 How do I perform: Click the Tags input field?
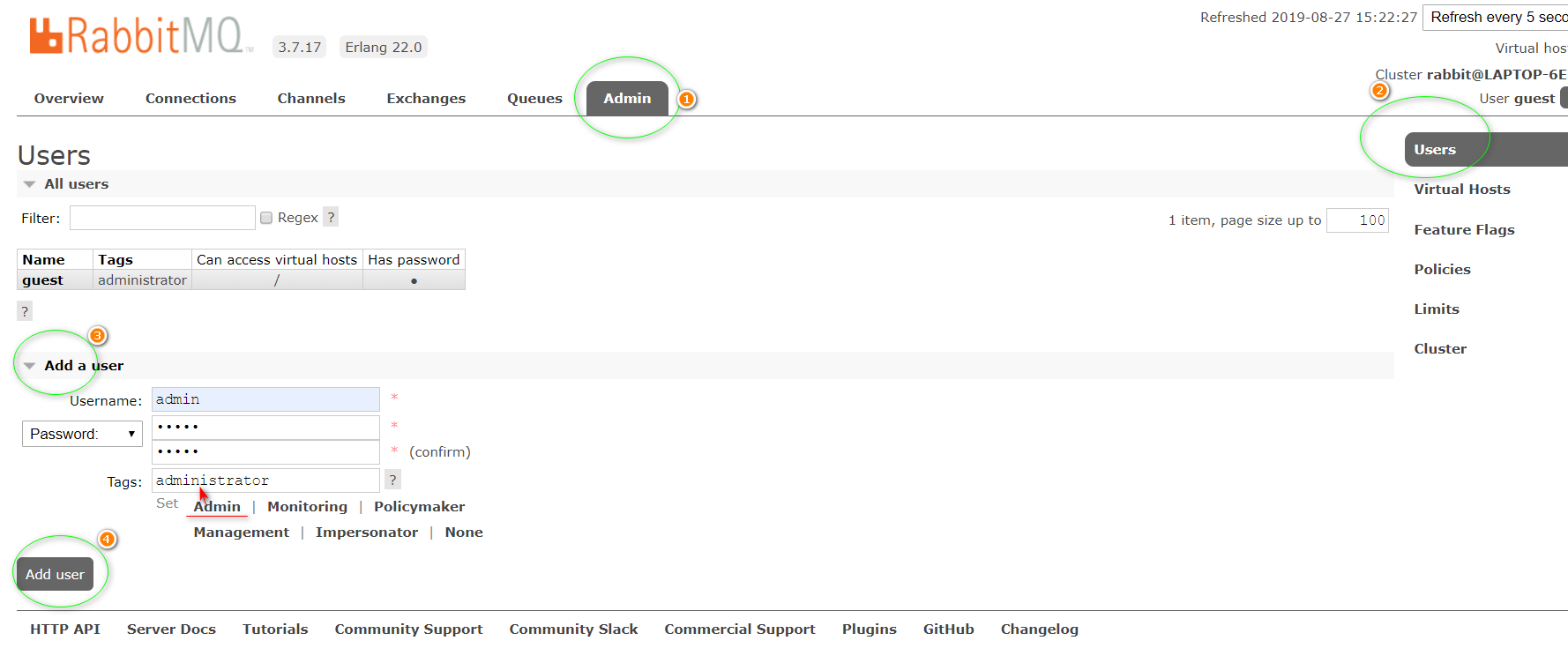265,480
